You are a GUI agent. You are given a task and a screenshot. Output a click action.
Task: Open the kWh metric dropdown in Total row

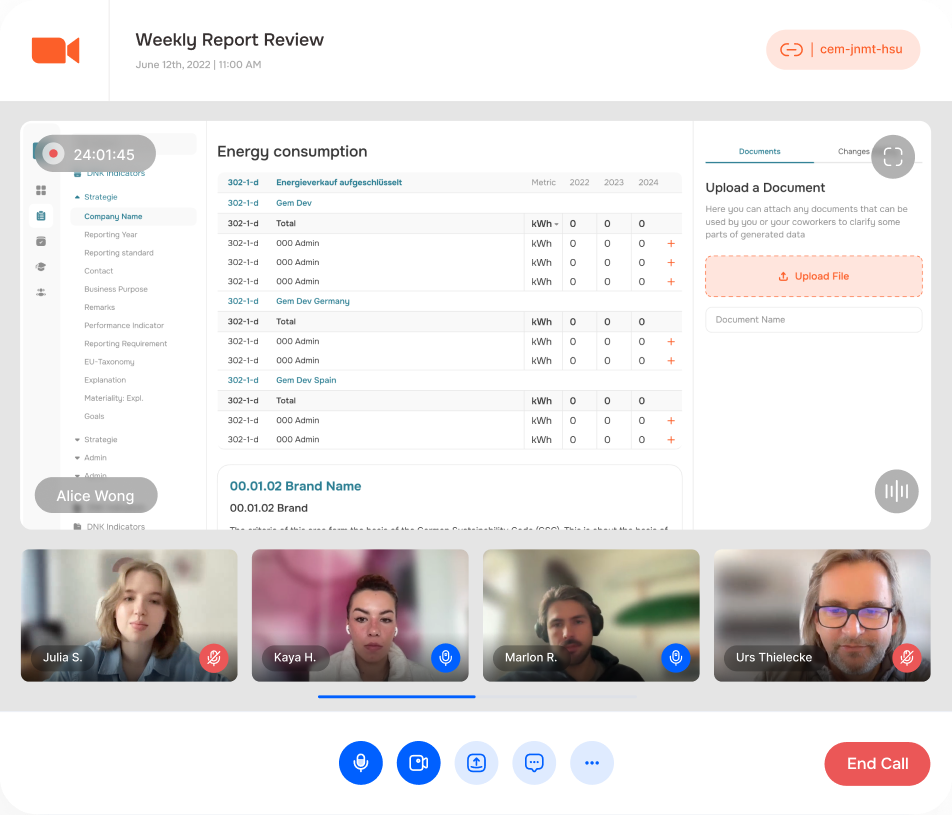click(x=545, y=224)
